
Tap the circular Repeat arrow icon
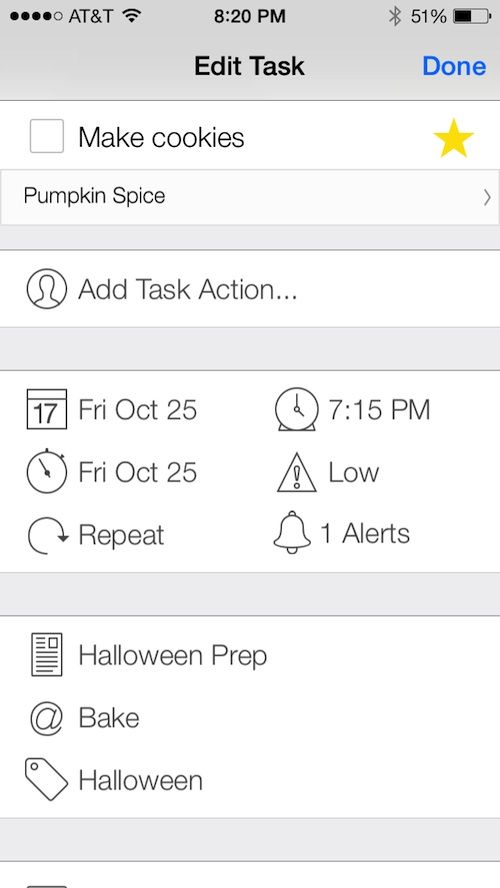tap(48, 535)
